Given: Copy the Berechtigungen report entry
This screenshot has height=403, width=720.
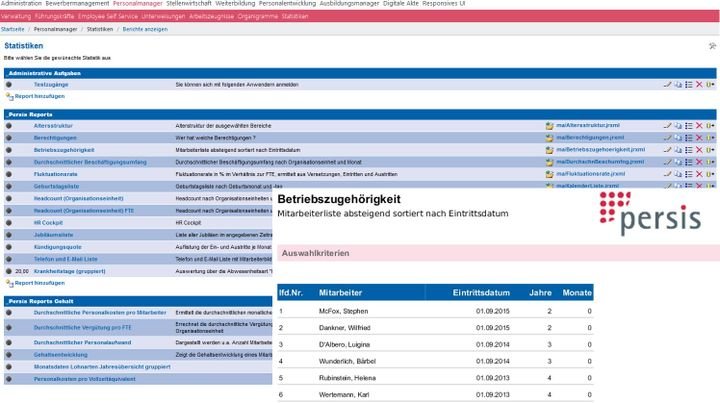Looking at the screenshot, I should 678,138.
